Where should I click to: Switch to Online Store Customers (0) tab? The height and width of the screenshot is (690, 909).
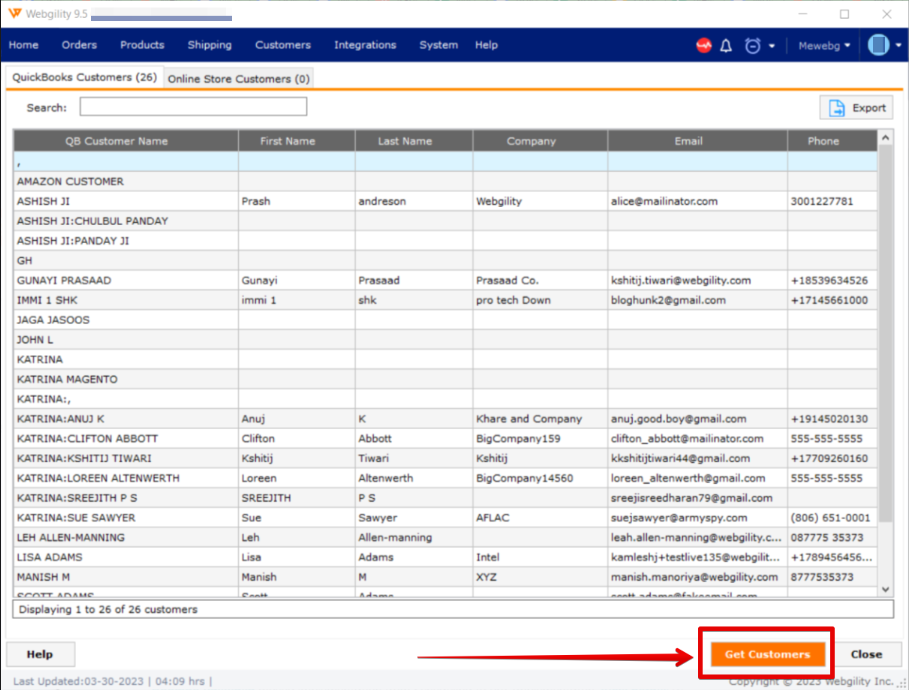[239, 79]
